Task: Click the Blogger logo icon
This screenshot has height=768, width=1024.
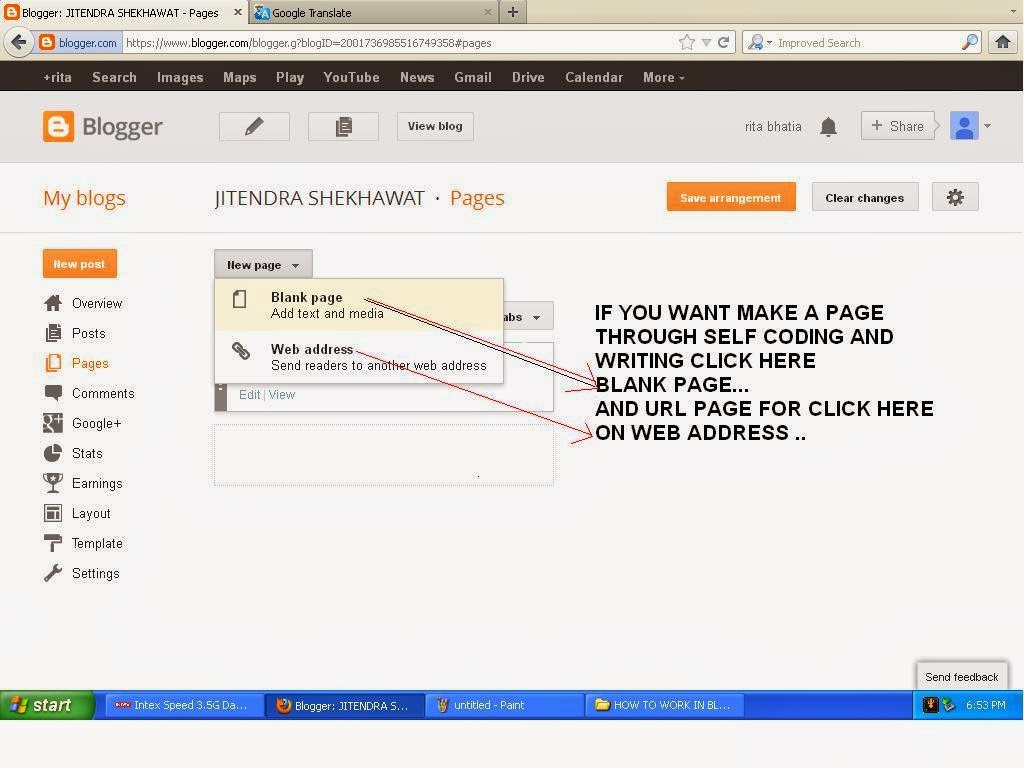Action: (58, 127)
